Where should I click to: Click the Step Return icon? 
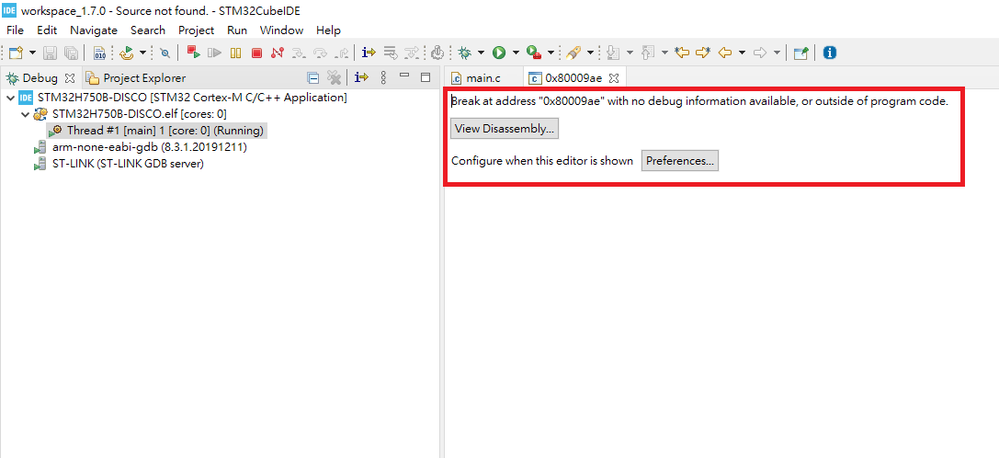tap(343, 53)
